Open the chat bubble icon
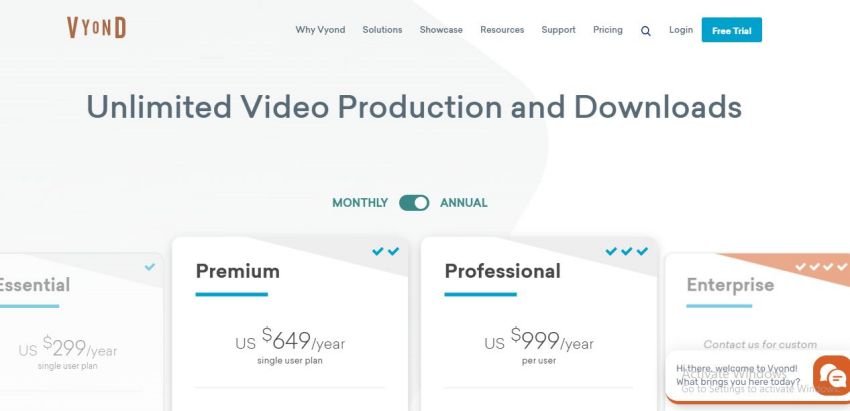This screenshot has height=411, width=850. [x=831, y=376]
